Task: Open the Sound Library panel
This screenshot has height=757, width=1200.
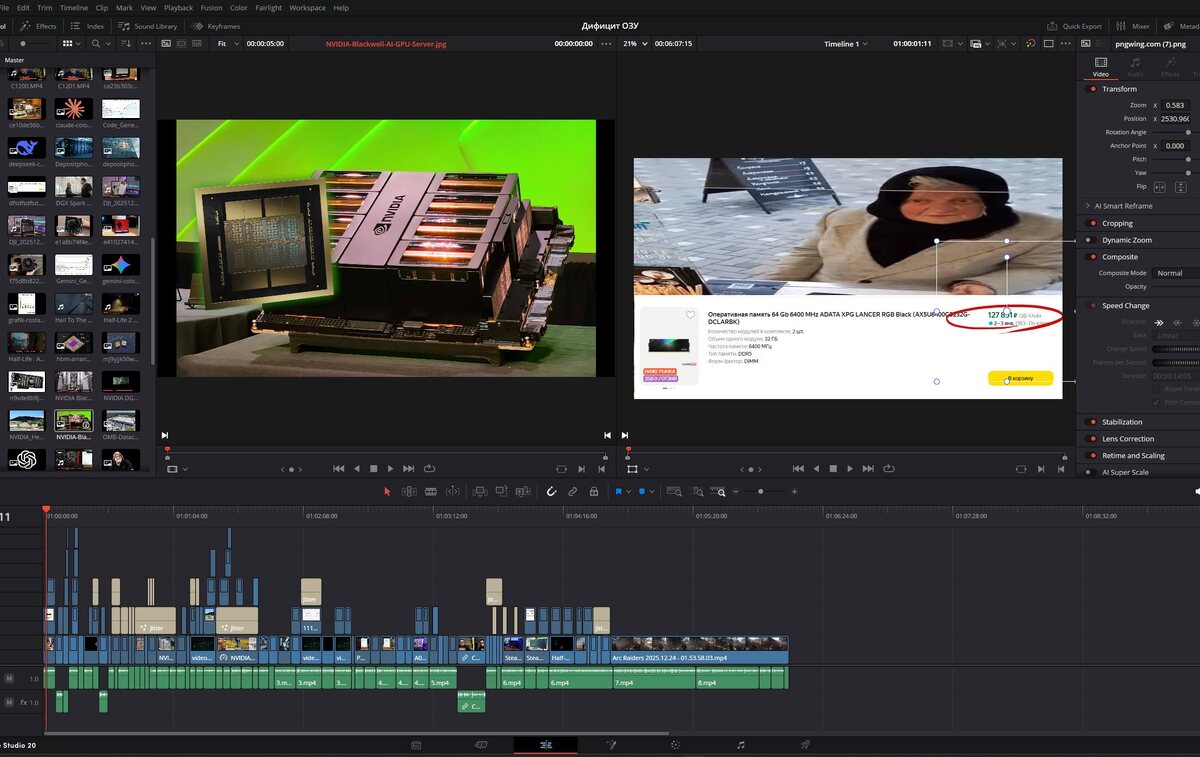Action: (x=149, y=26)
